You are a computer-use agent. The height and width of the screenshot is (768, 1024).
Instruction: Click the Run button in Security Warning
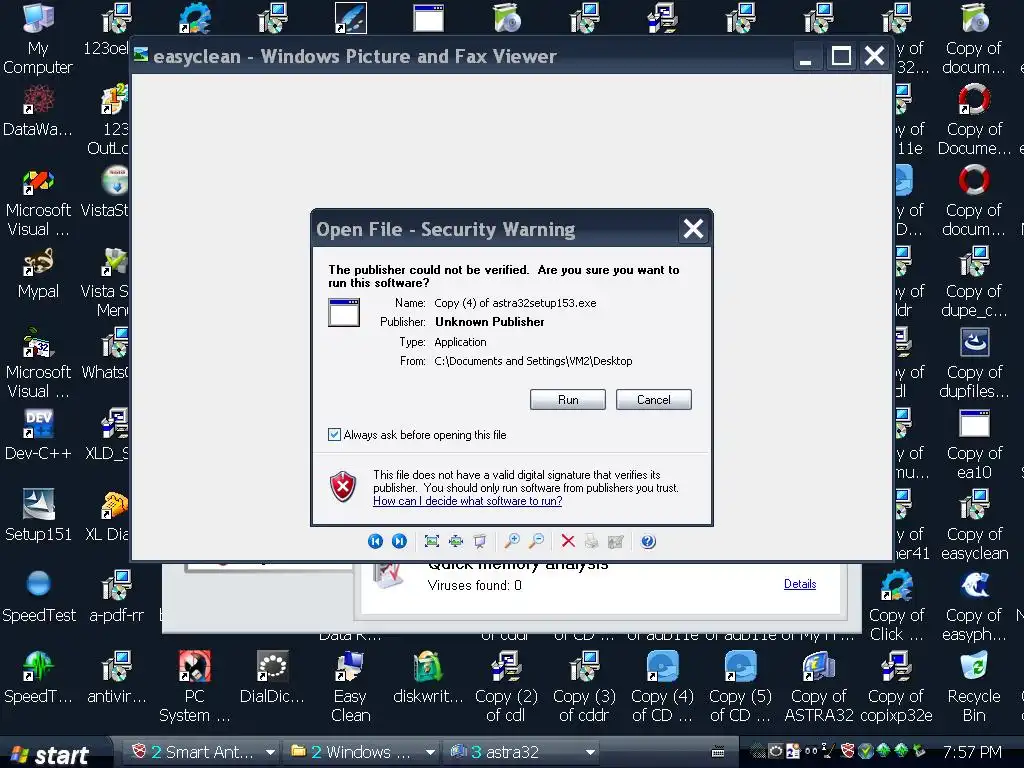click(x=568, y=400)
